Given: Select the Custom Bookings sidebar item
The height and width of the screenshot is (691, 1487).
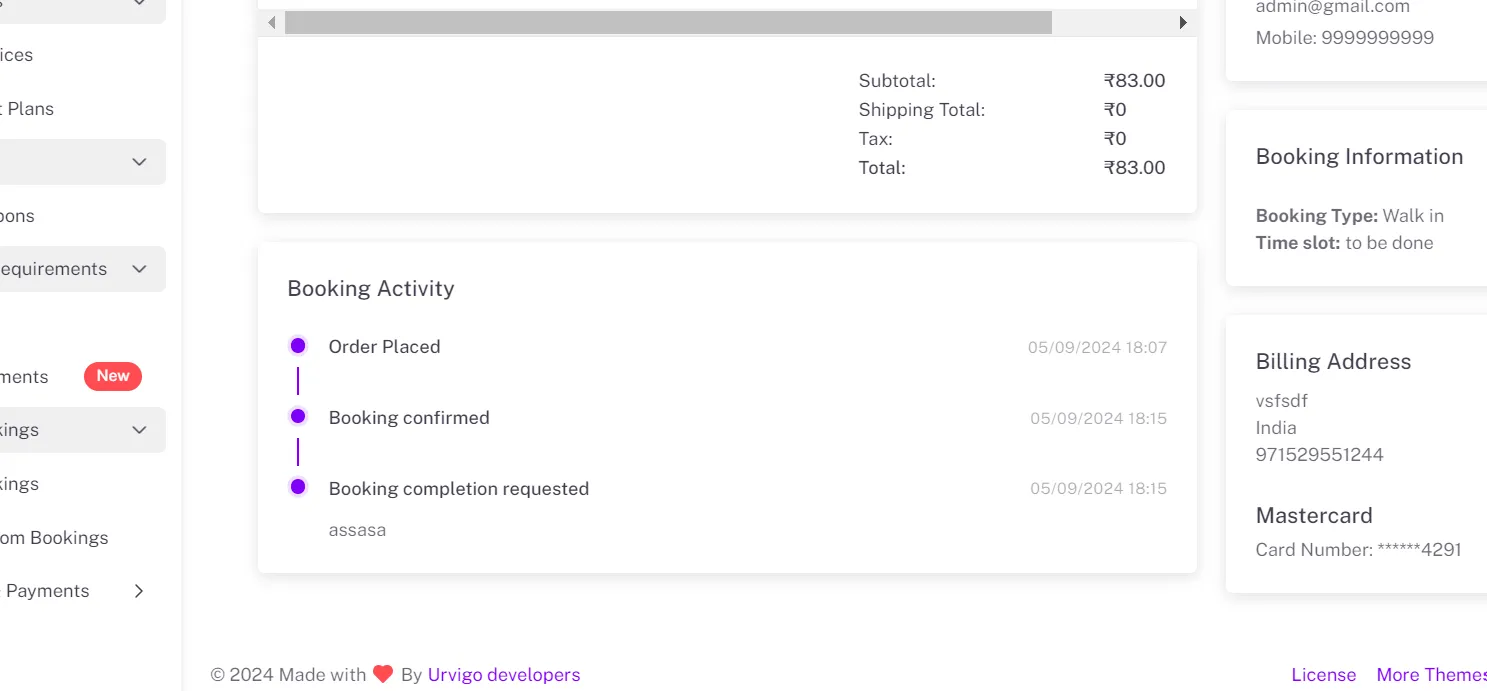Looking at the screenshot, I should pos(55,538).
